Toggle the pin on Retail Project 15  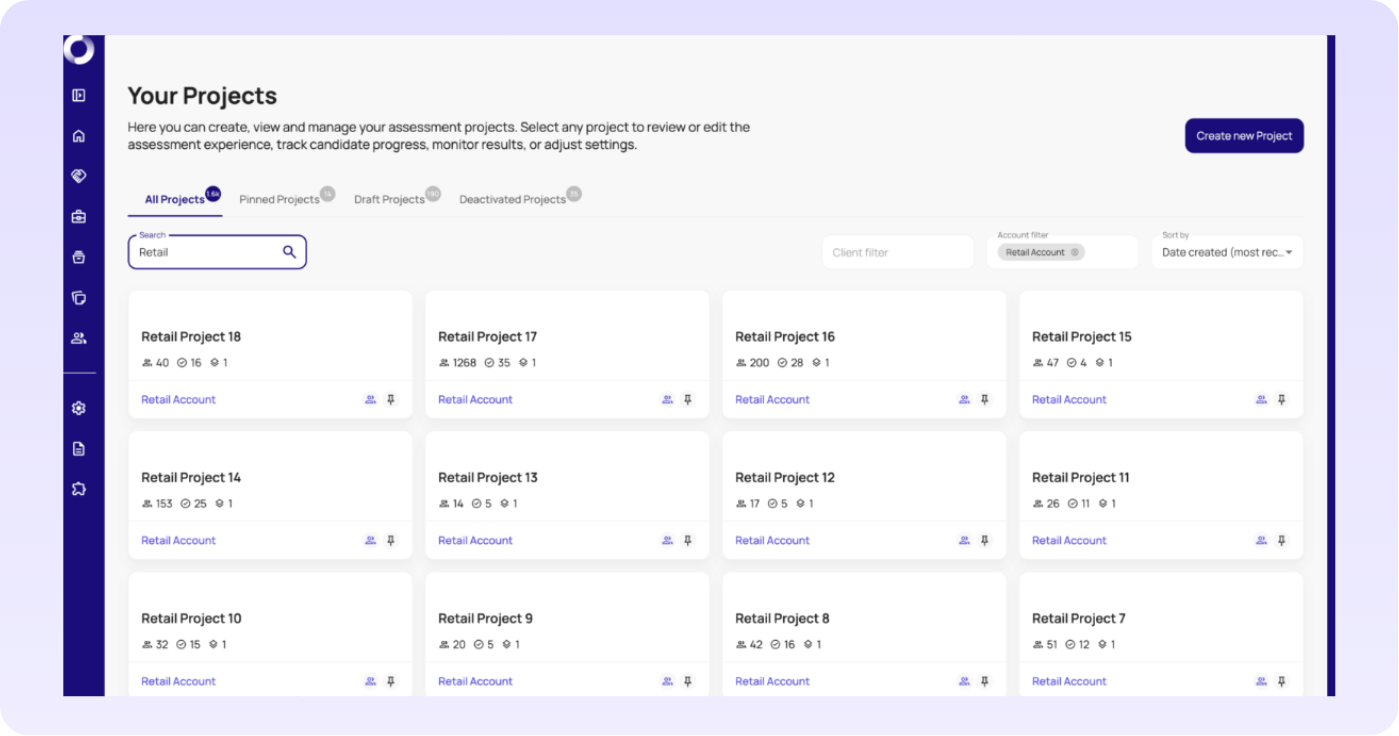click(1282, 400)
